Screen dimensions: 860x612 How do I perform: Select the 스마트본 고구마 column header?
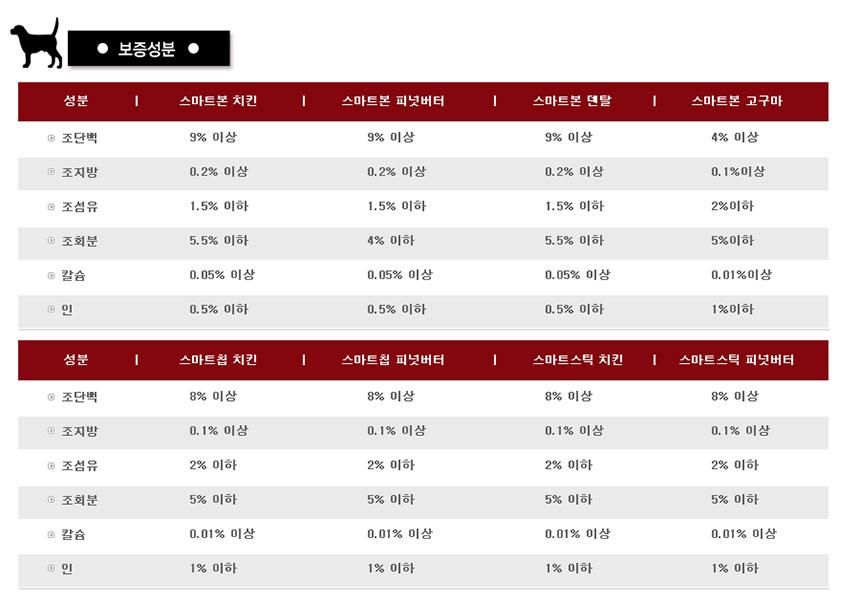point(736,101)
